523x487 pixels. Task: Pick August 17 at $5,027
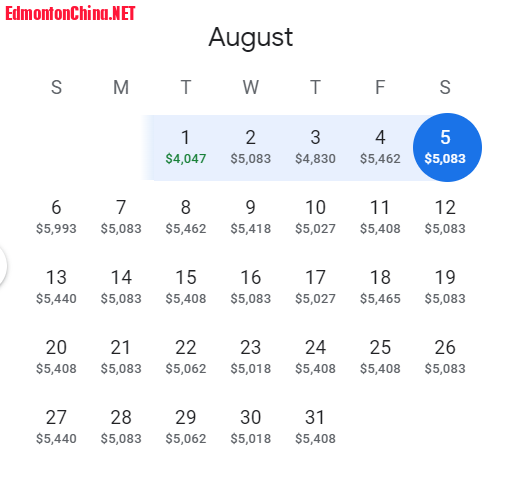[x=315, y=287]
